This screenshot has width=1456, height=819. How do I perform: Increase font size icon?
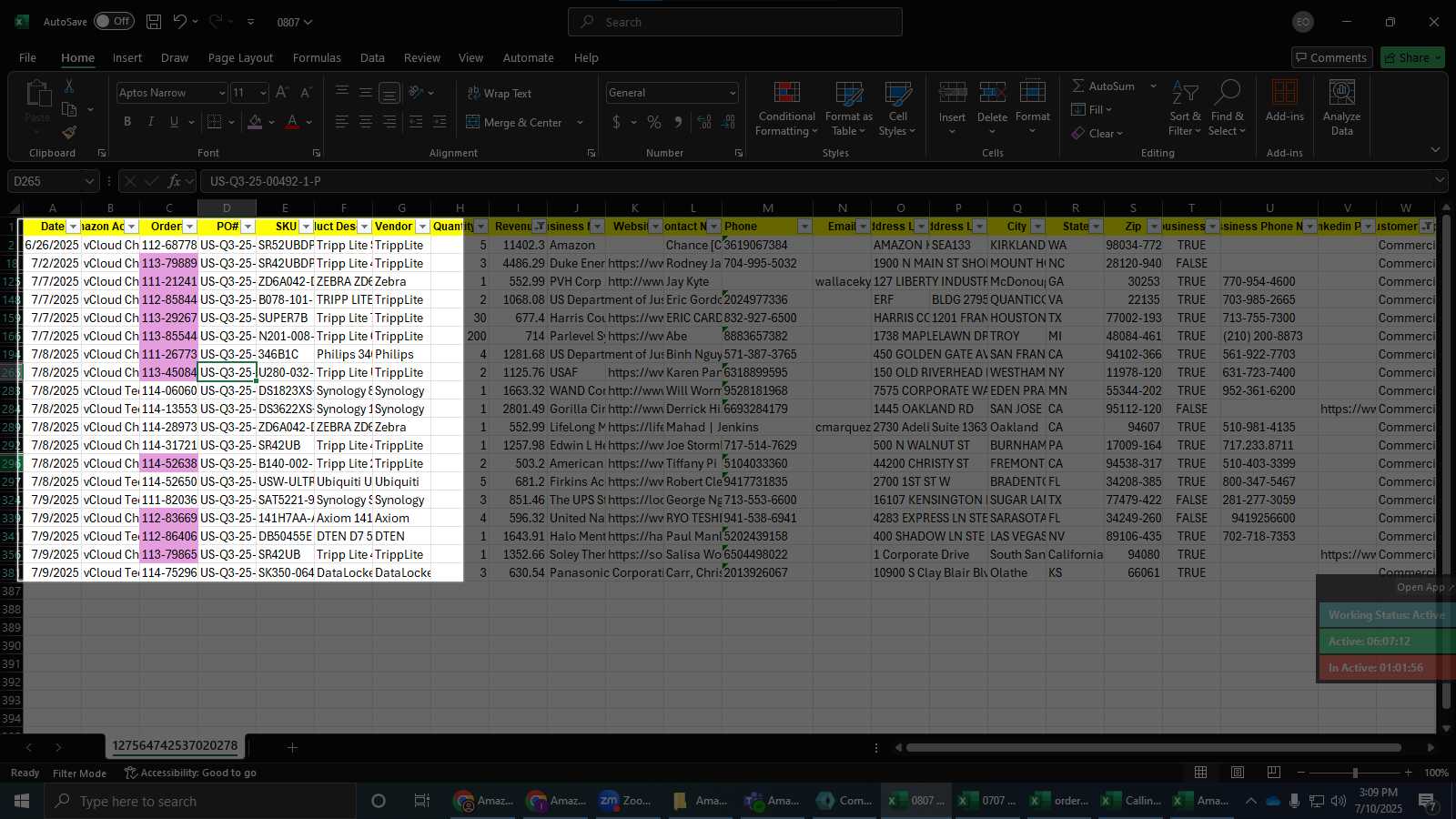(282, 93)
